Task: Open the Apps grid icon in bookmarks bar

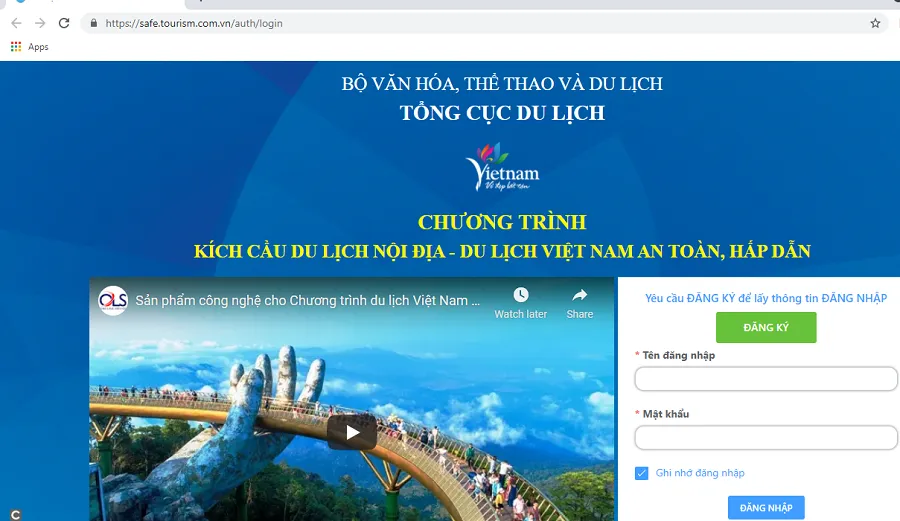Action: [x=16, y=47]
